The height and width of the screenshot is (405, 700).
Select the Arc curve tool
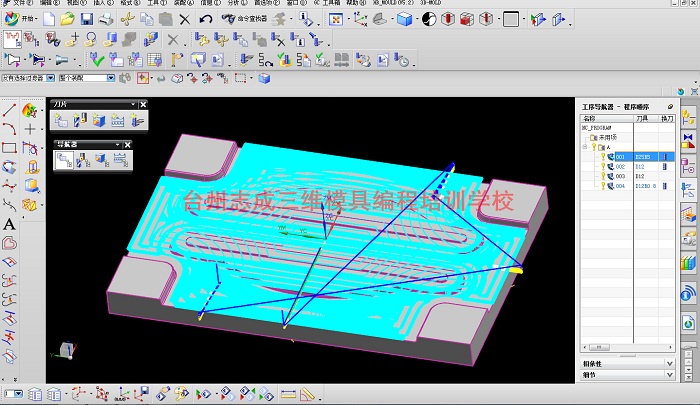coord(9,129)
